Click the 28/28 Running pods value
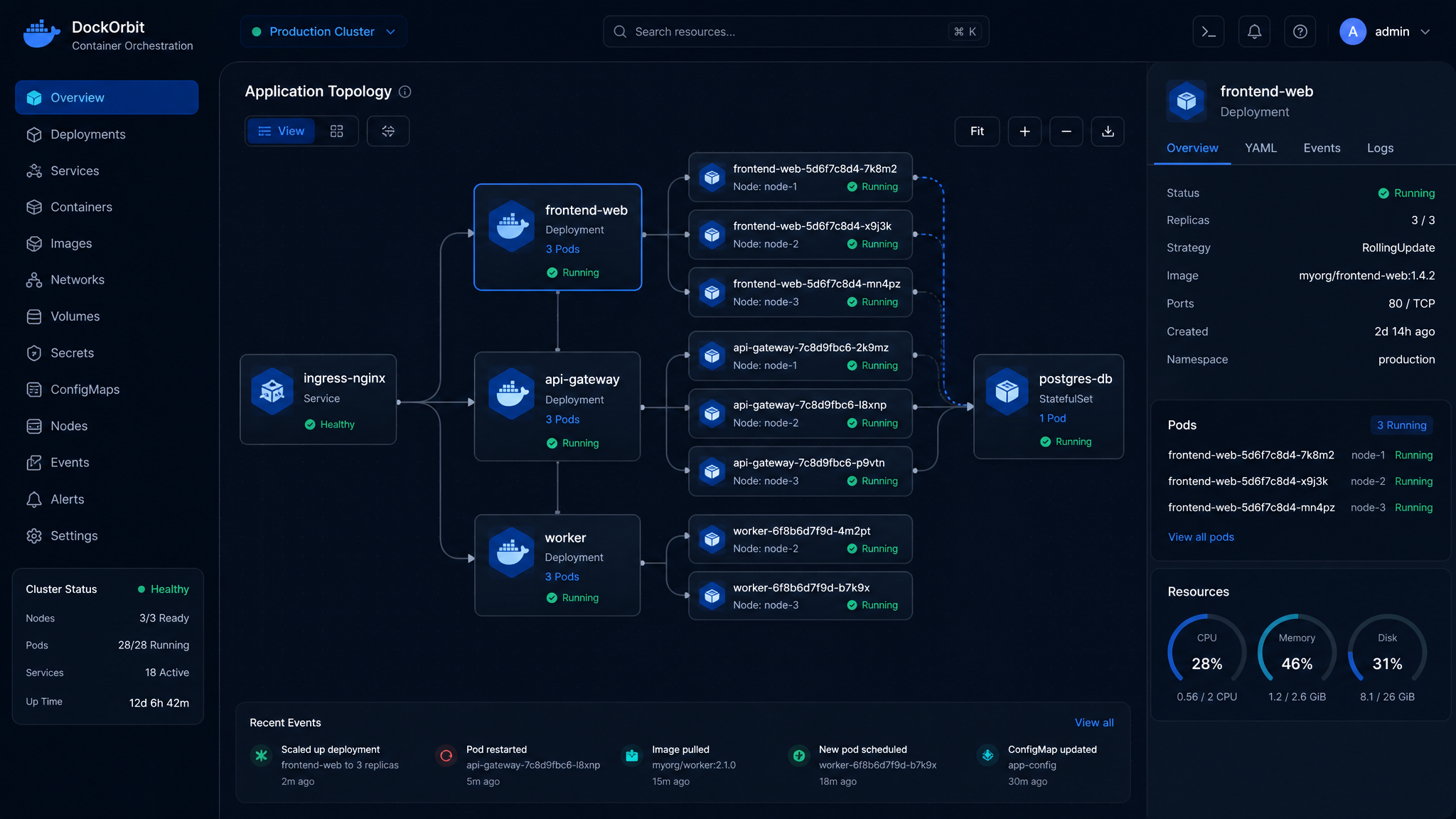The width and height of the screenshot is (1456, 819). click(154, 645)
